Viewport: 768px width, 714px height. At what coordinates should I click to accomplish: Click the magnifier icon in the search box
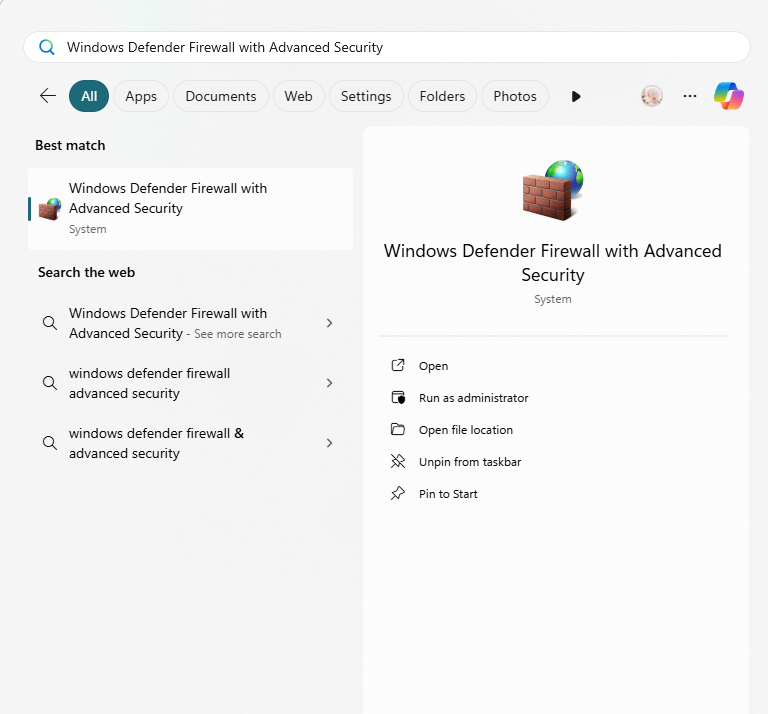click(x=47, y=48)
